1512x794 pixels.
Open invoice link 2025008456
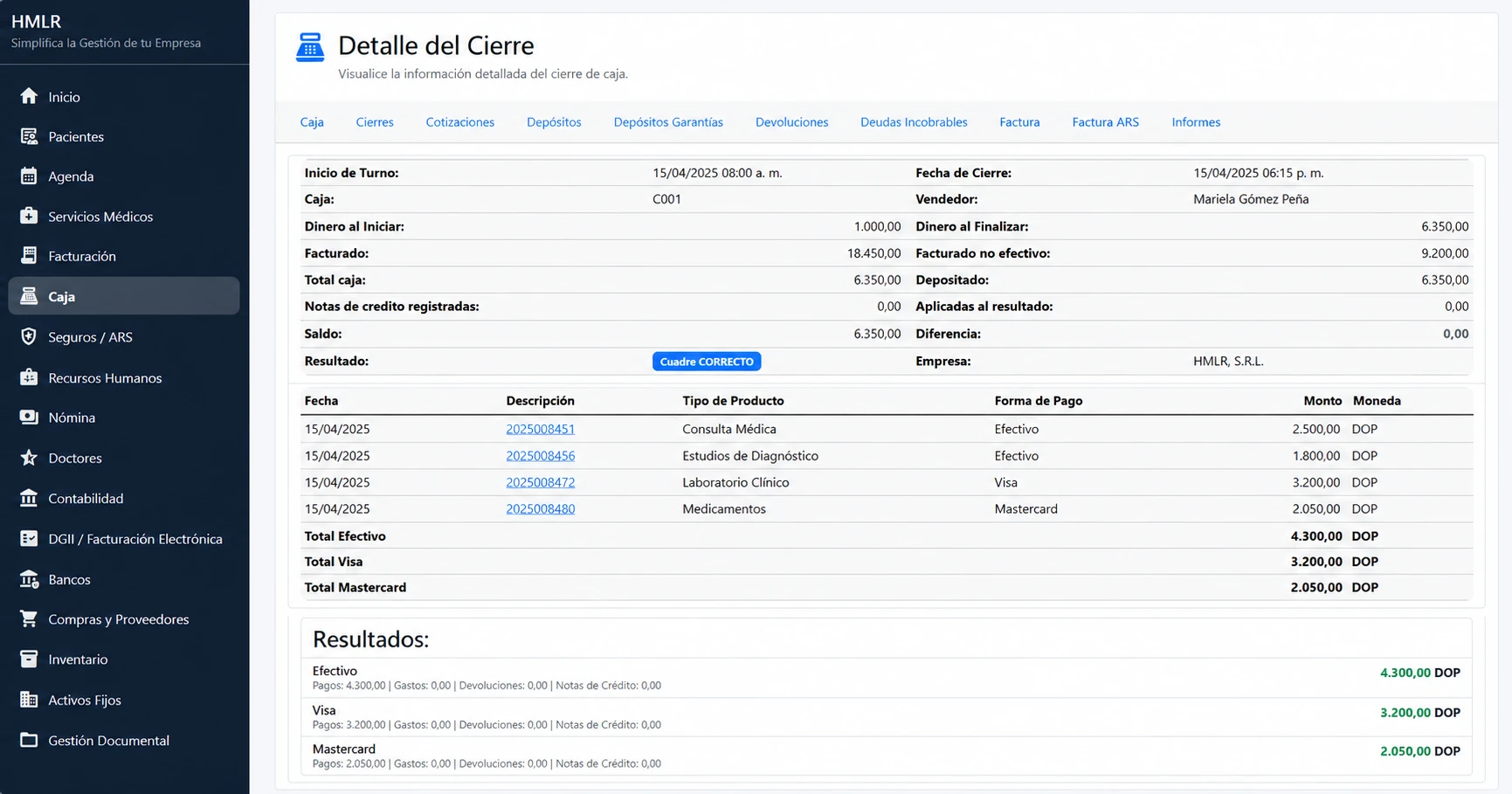pos(541,456)
